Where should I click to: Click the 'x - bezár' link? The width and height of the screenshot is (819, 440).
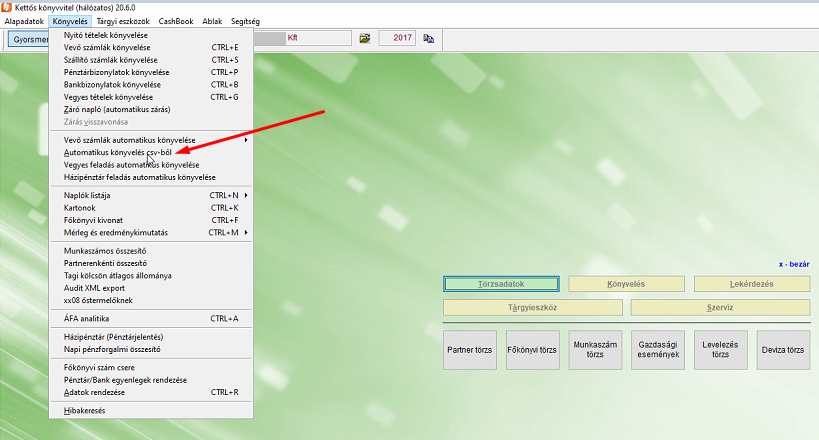click(x=794, y=265)
